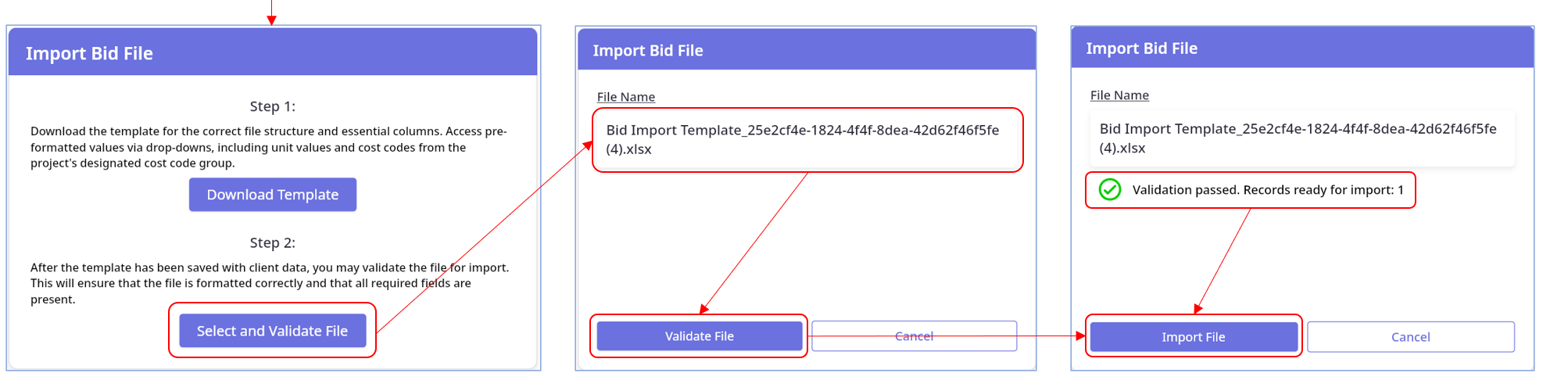The width and height of the screenshot is (1568, 391).
Task: Click the Download Template button
Action: pyautogui.click(x=272, y=195)
